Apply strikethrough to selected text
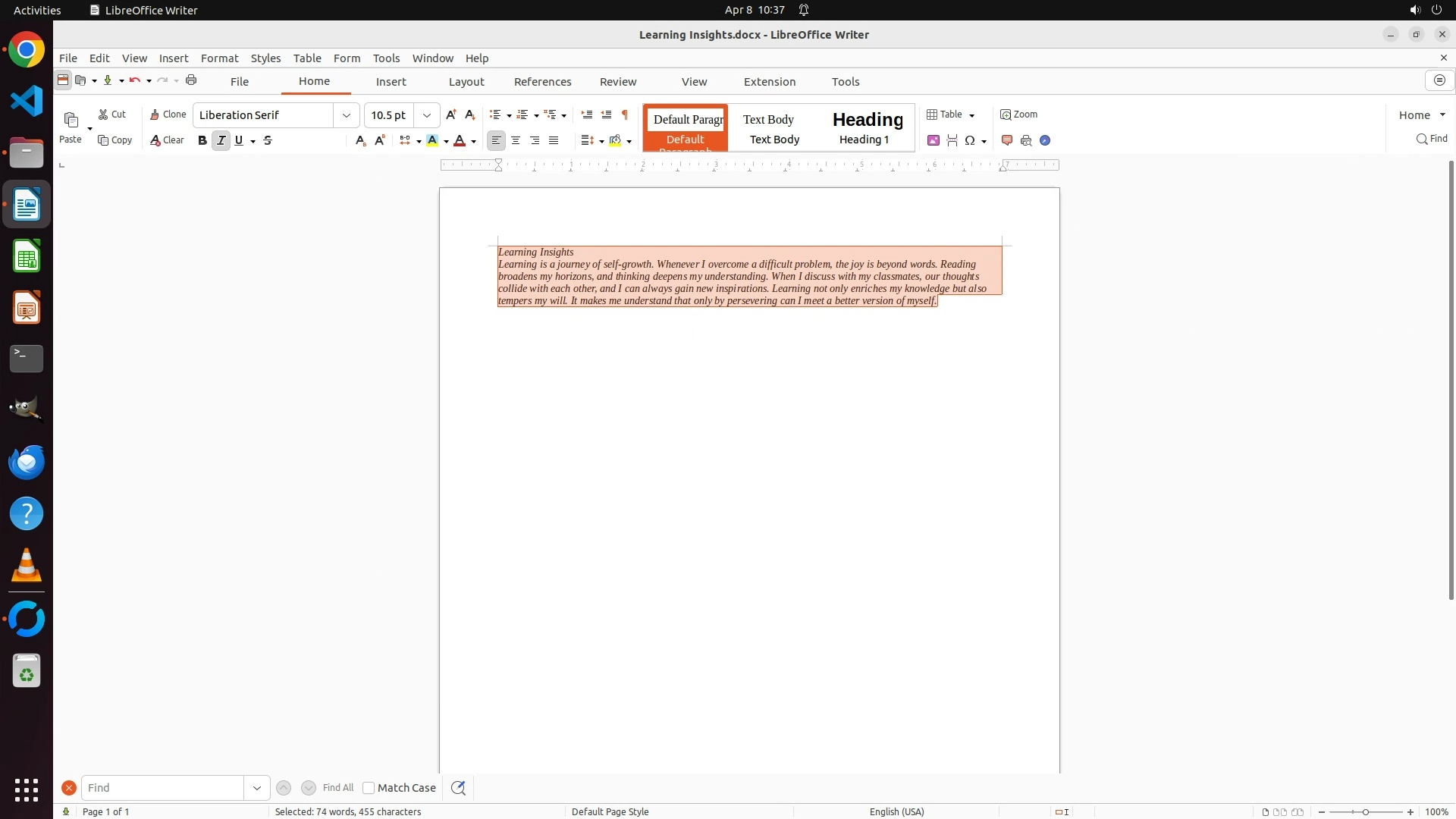The image size is (1456, 819). click(x=268, y=140)
